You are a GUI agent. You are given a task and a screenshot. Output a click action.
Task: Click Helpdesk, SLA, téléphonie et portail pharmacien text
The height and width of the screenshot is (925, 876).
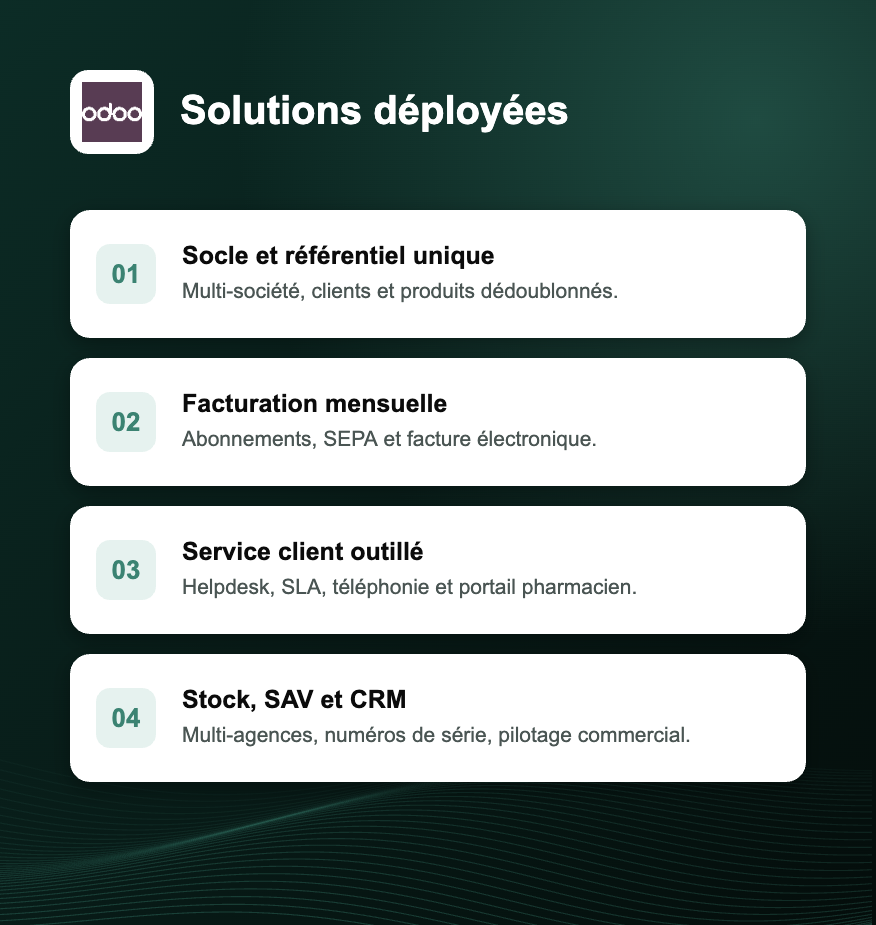tap(409, 587)
